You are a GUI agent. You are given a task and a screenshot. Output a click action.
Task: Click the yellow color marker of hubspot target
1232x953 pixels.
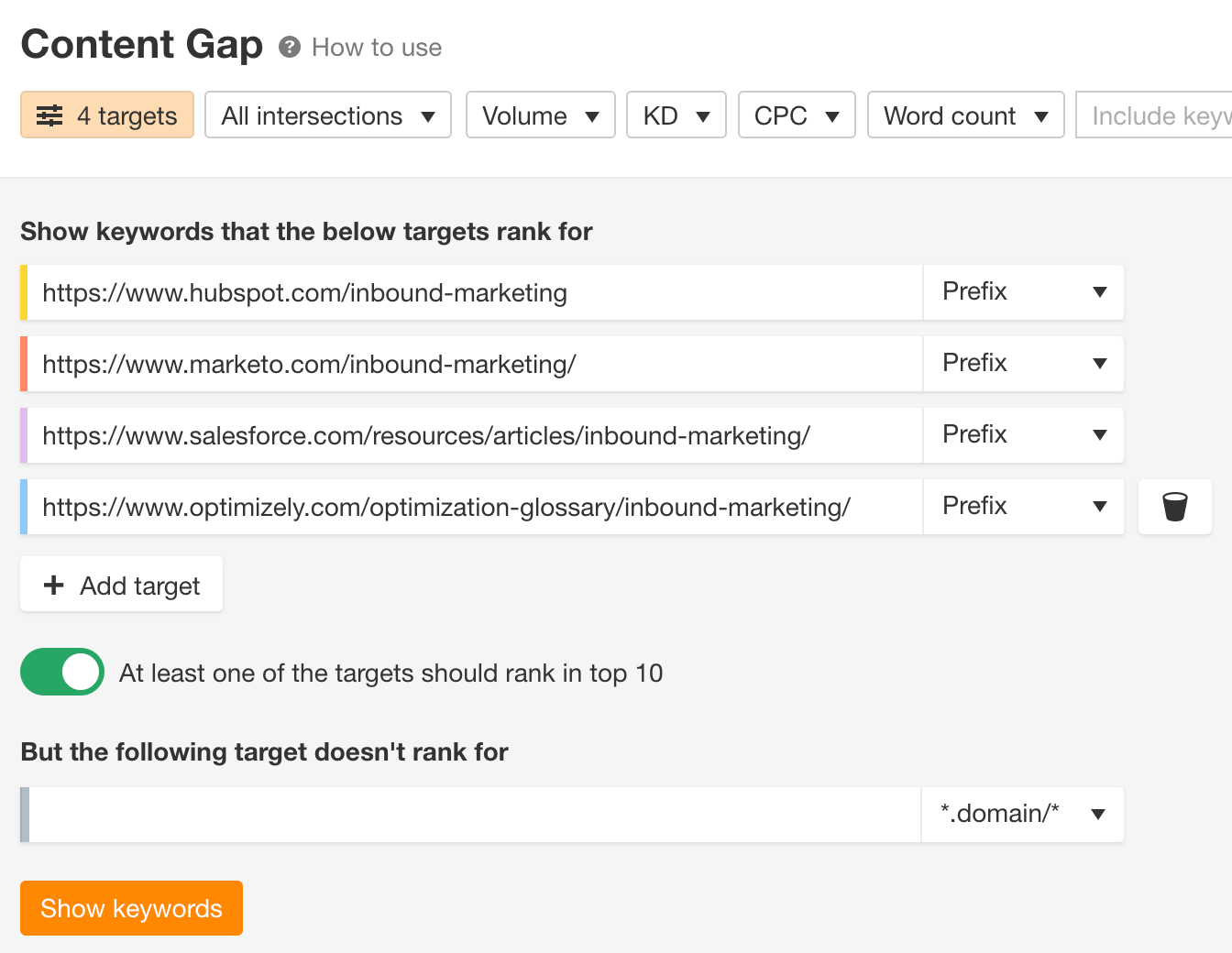click(x=24, y=292)
